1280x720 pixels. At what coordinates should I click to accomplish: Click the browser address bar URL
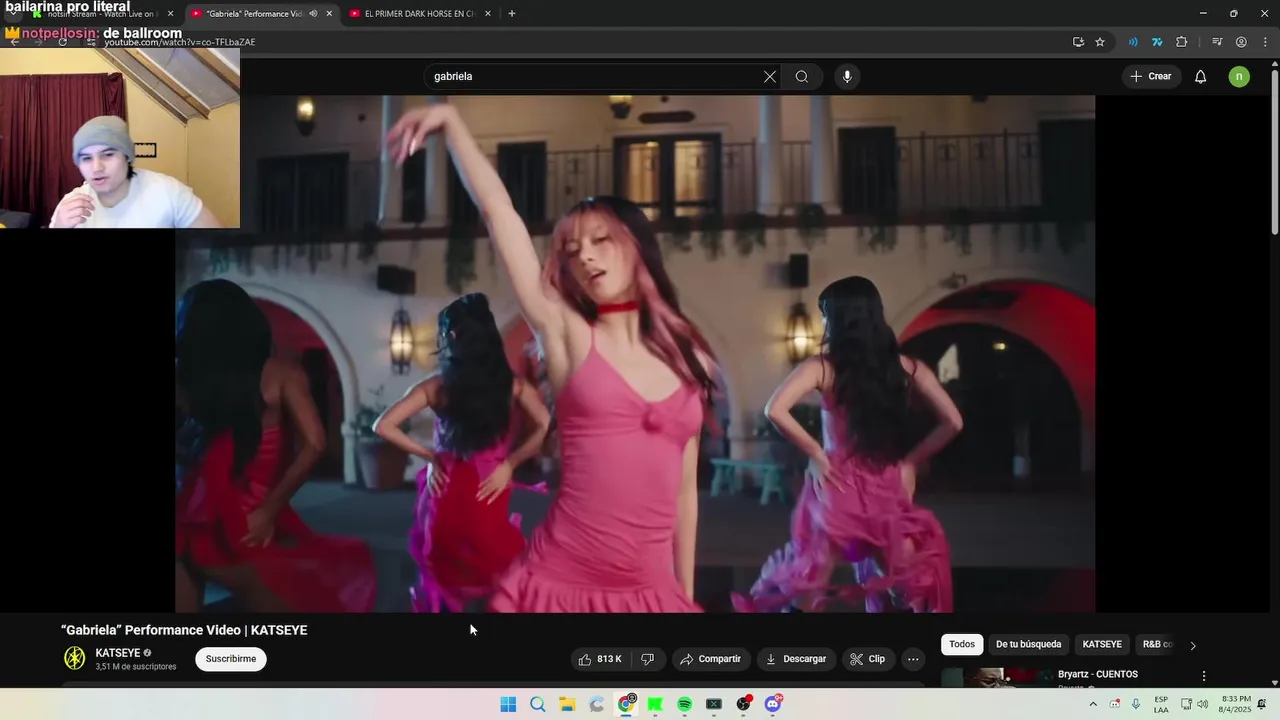[x=180, y=42]
